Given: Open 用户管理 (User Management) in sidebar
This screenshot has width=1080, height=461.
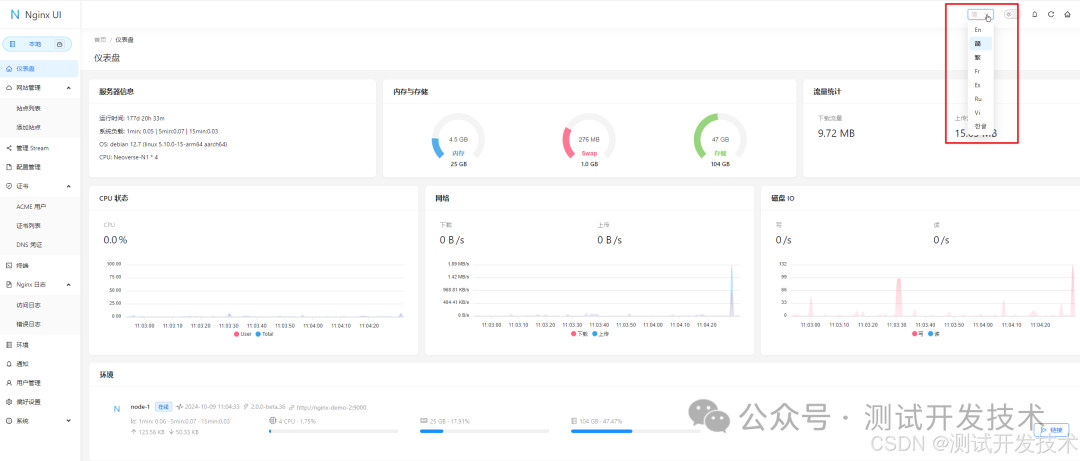Looking at the screenshot, I should tap(28, 382).
